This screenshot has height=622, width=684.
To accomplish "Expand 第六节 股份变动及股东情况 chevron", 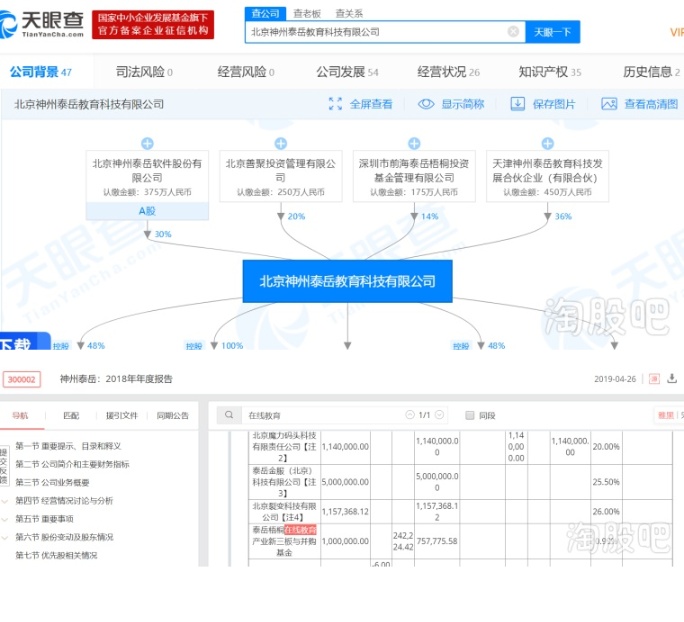I will click(x=5, y=538).
